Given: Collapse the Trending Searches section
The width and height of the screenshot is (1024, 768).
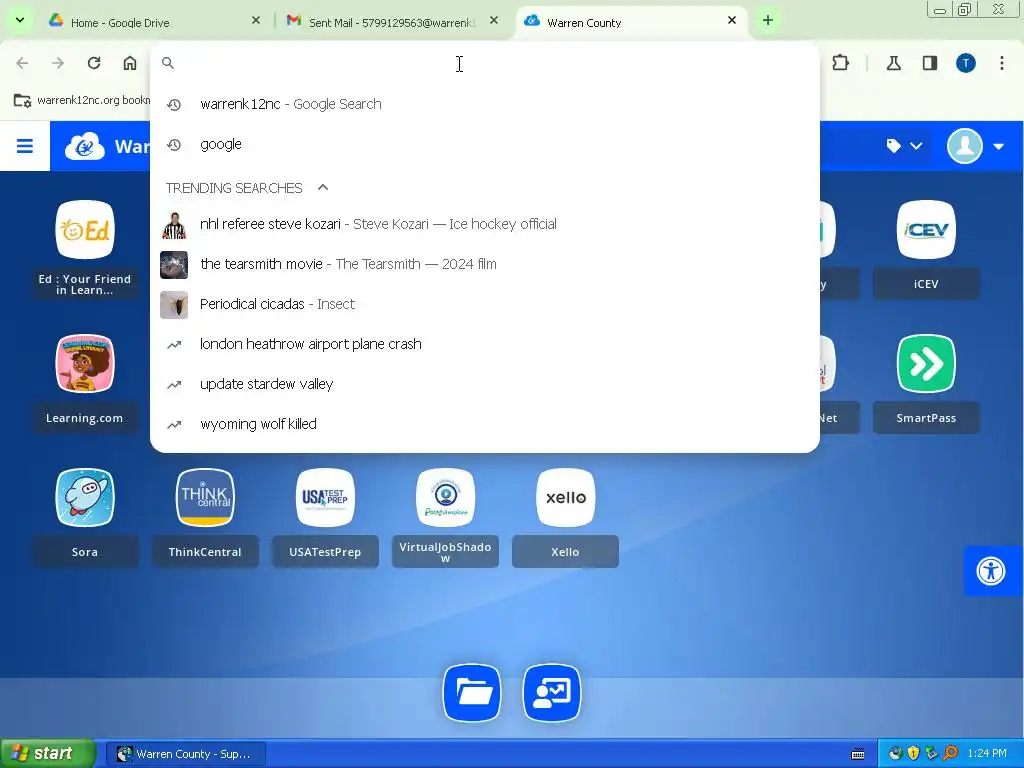Looking at the screenshot, I should pyautogui.click(x=323, y=187).
